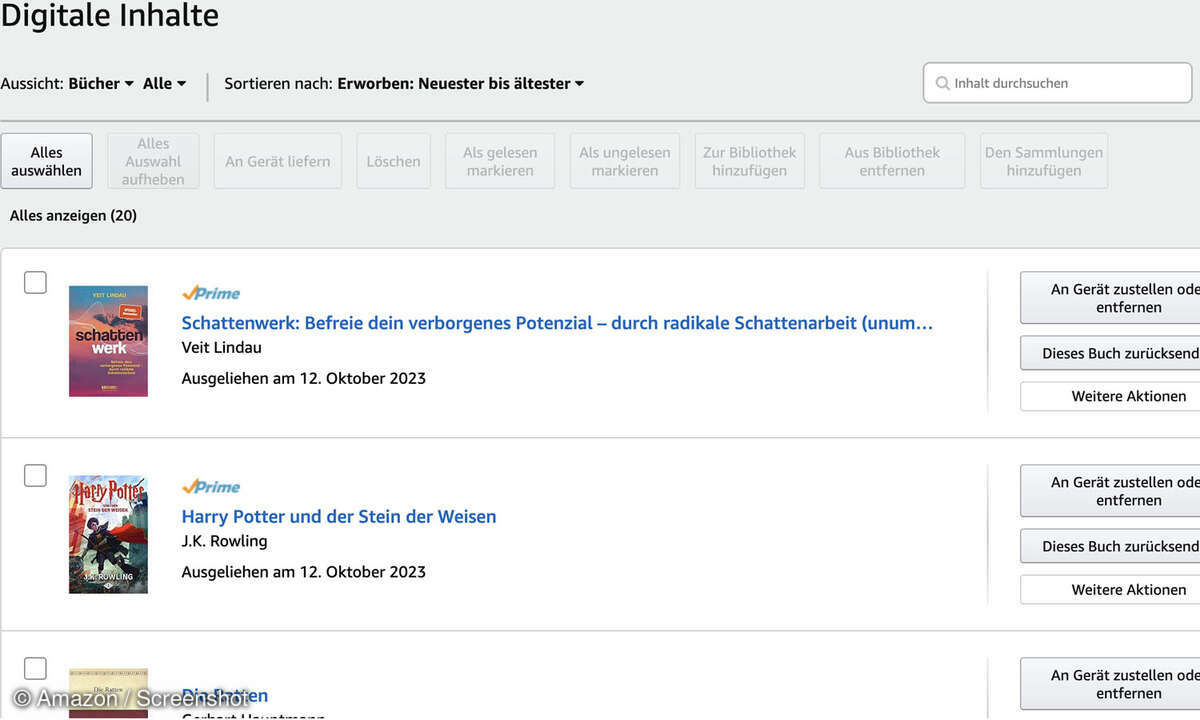Click An Gerät liefern button

click(x=278, y=161)
